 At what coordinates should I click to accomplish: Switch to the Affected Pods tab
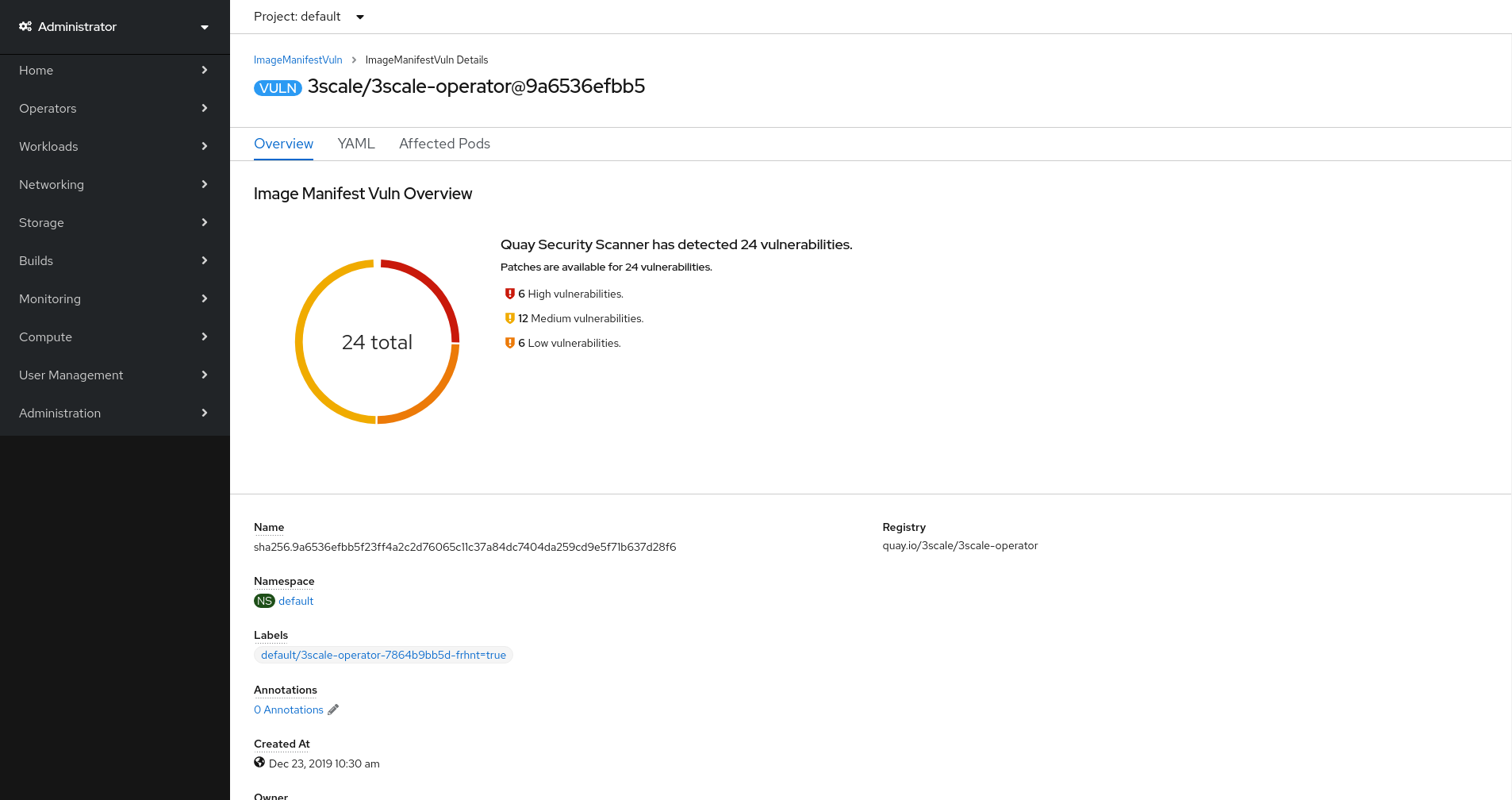point(444,144)
